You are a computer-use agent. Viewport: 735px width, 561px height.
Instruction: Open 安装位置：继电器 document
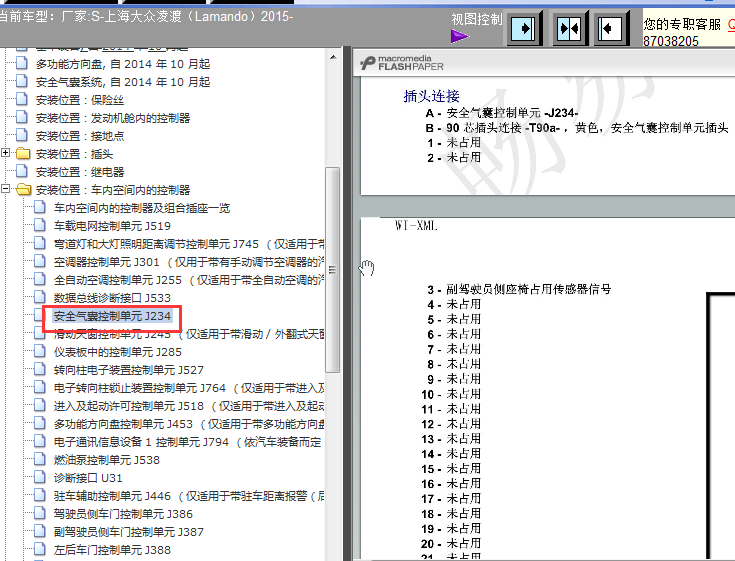(80, 172)
